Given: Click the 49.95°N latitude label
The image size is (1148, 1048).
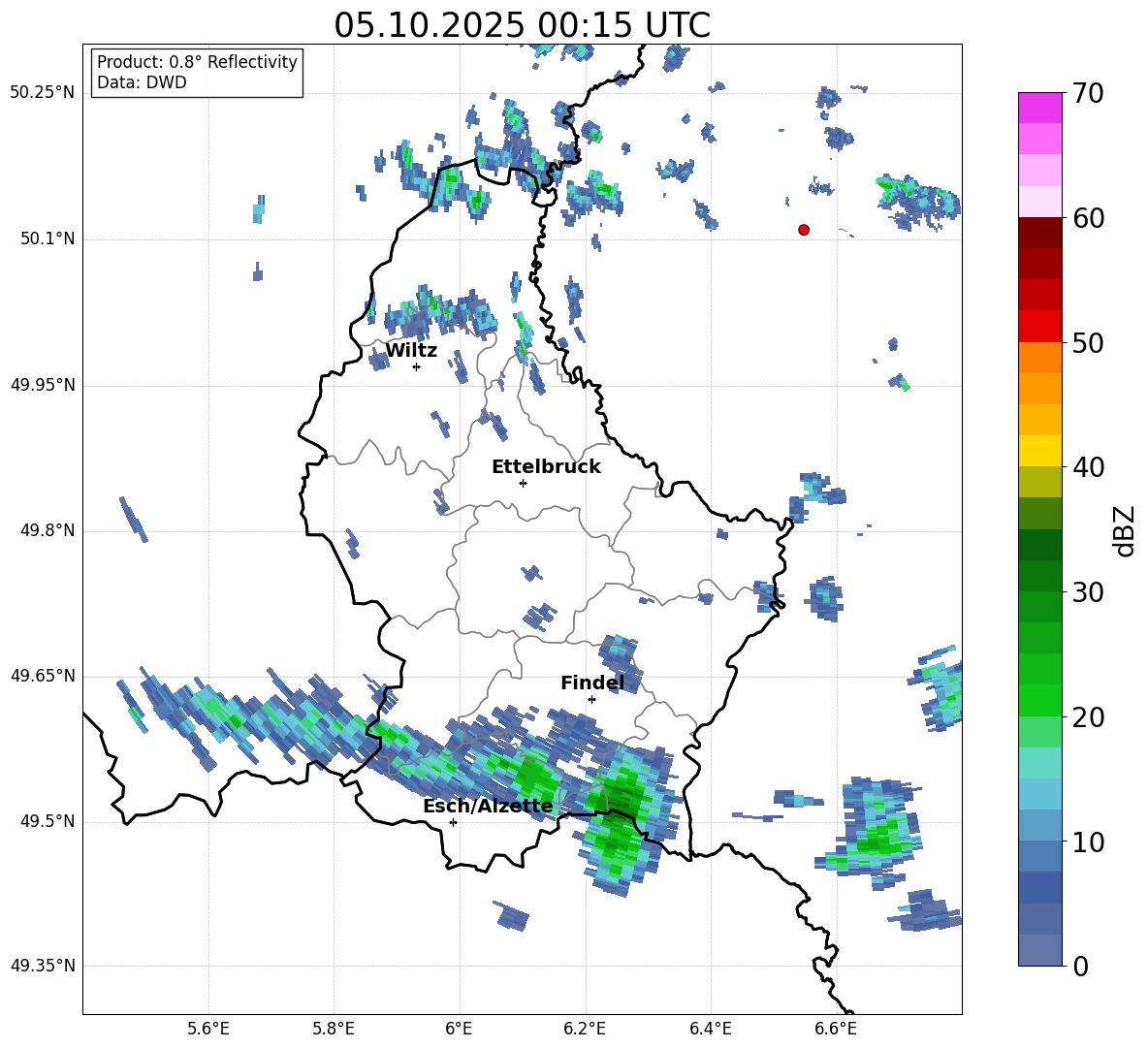Looking at the screenshot, I should (43, 385).
